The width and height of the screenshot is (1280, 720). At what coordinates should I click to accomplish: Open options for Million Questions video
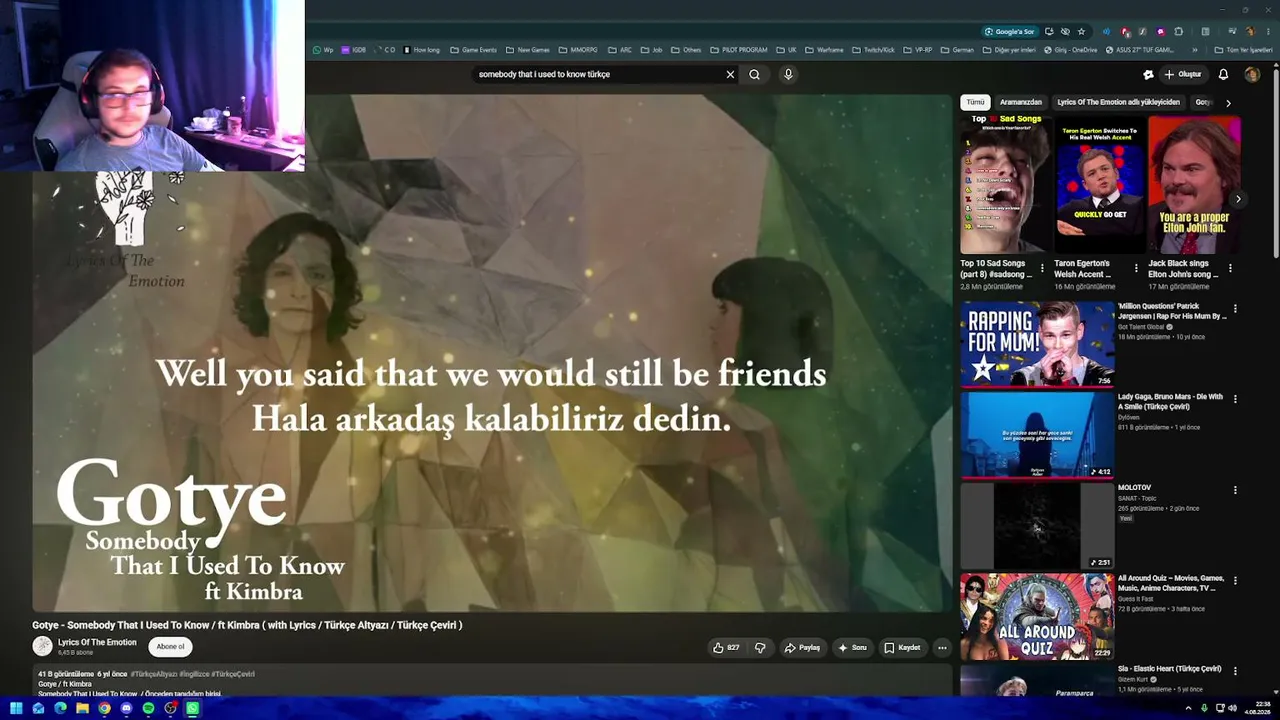point(1235,309)
